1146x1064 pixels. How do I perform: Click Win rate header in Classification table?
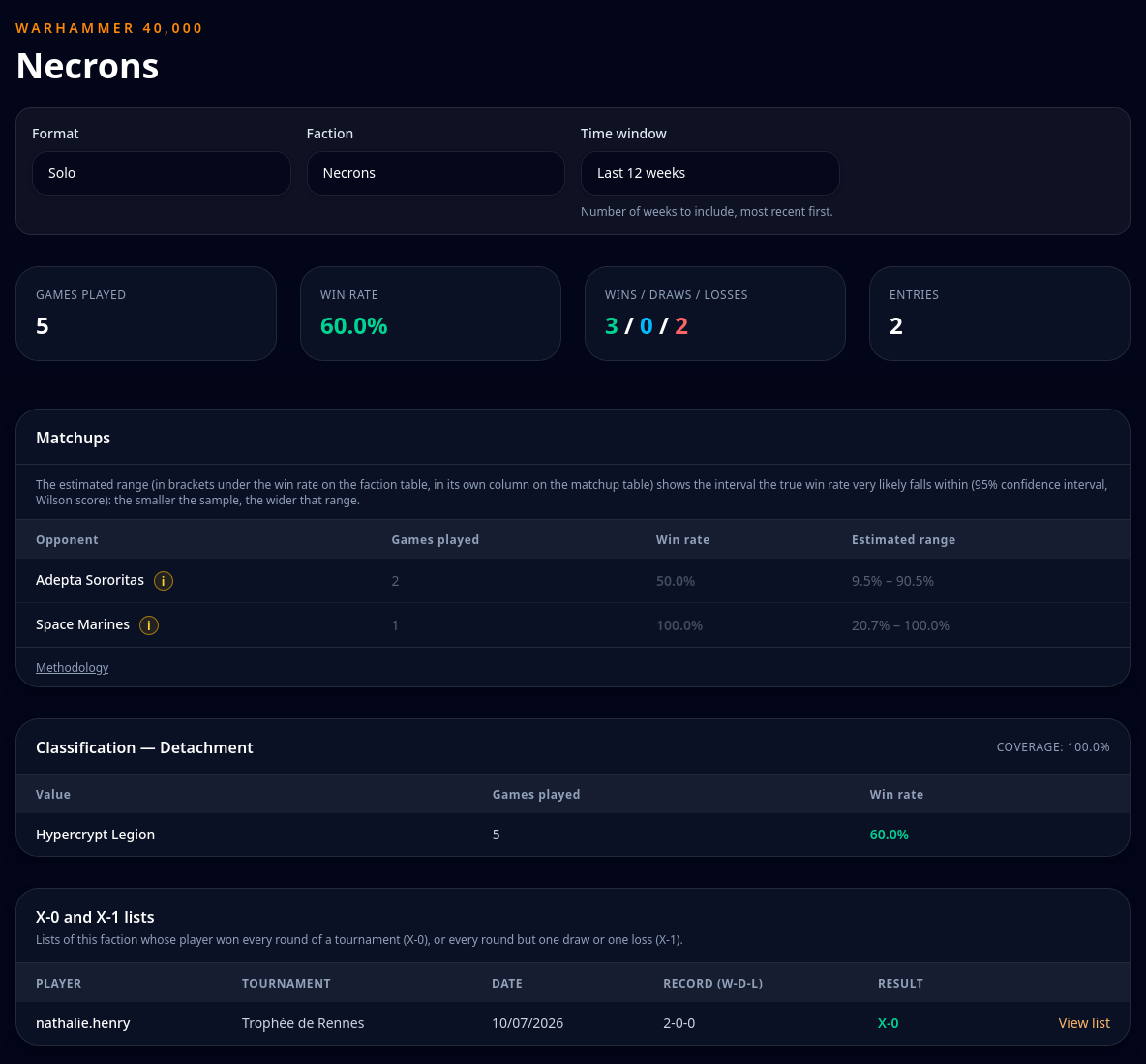[896, 794]
